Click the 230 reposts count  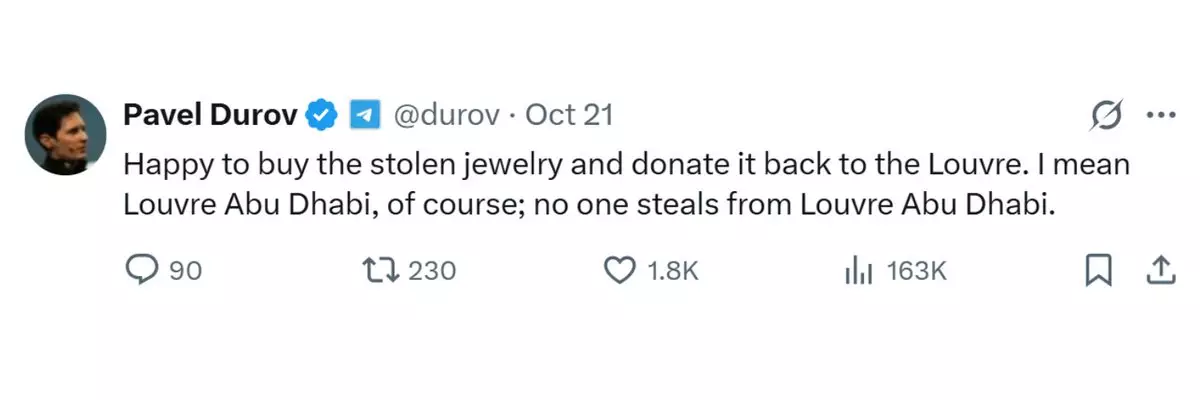pos(432,270)
